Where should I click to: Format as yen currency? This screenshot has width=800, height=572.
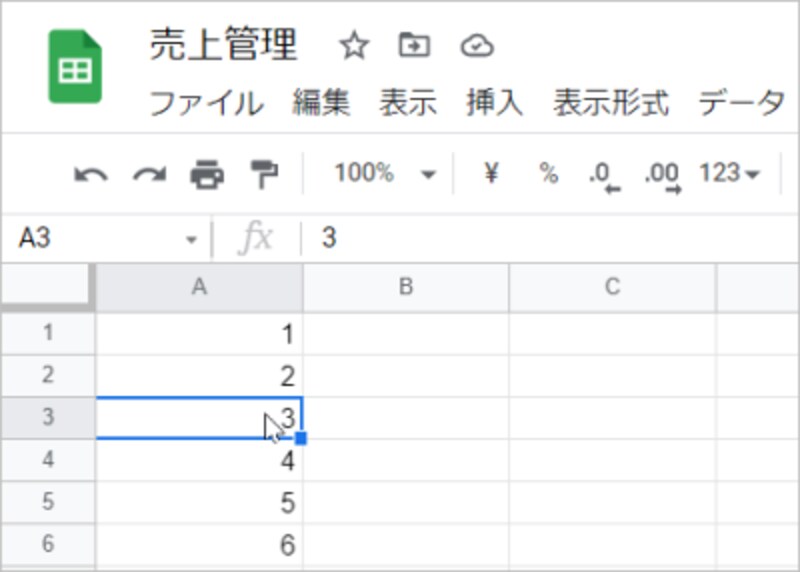click(491, 173)
